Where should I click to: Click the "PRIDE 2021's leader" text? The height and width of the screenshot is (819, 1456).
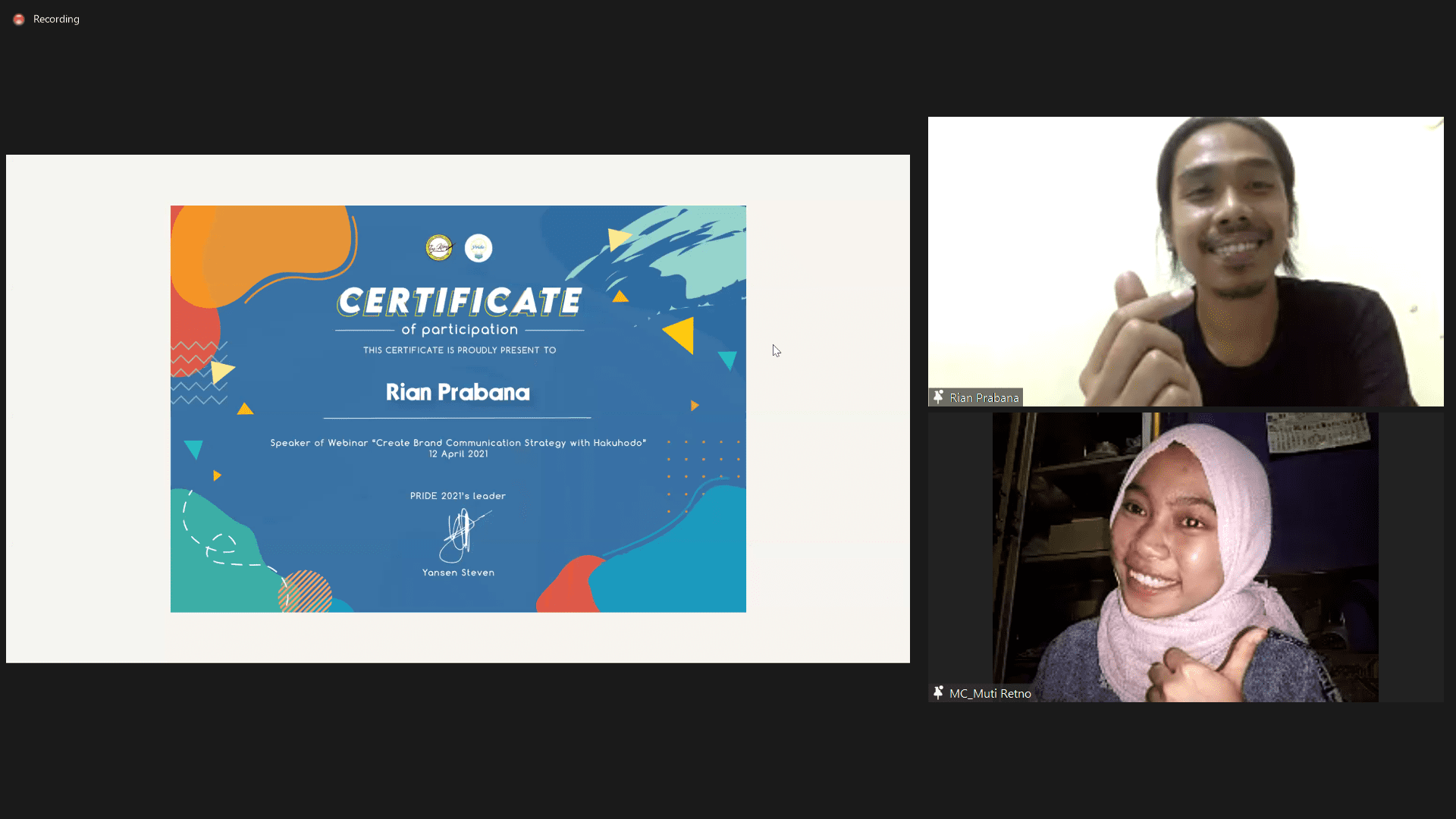tap(457, 496)
